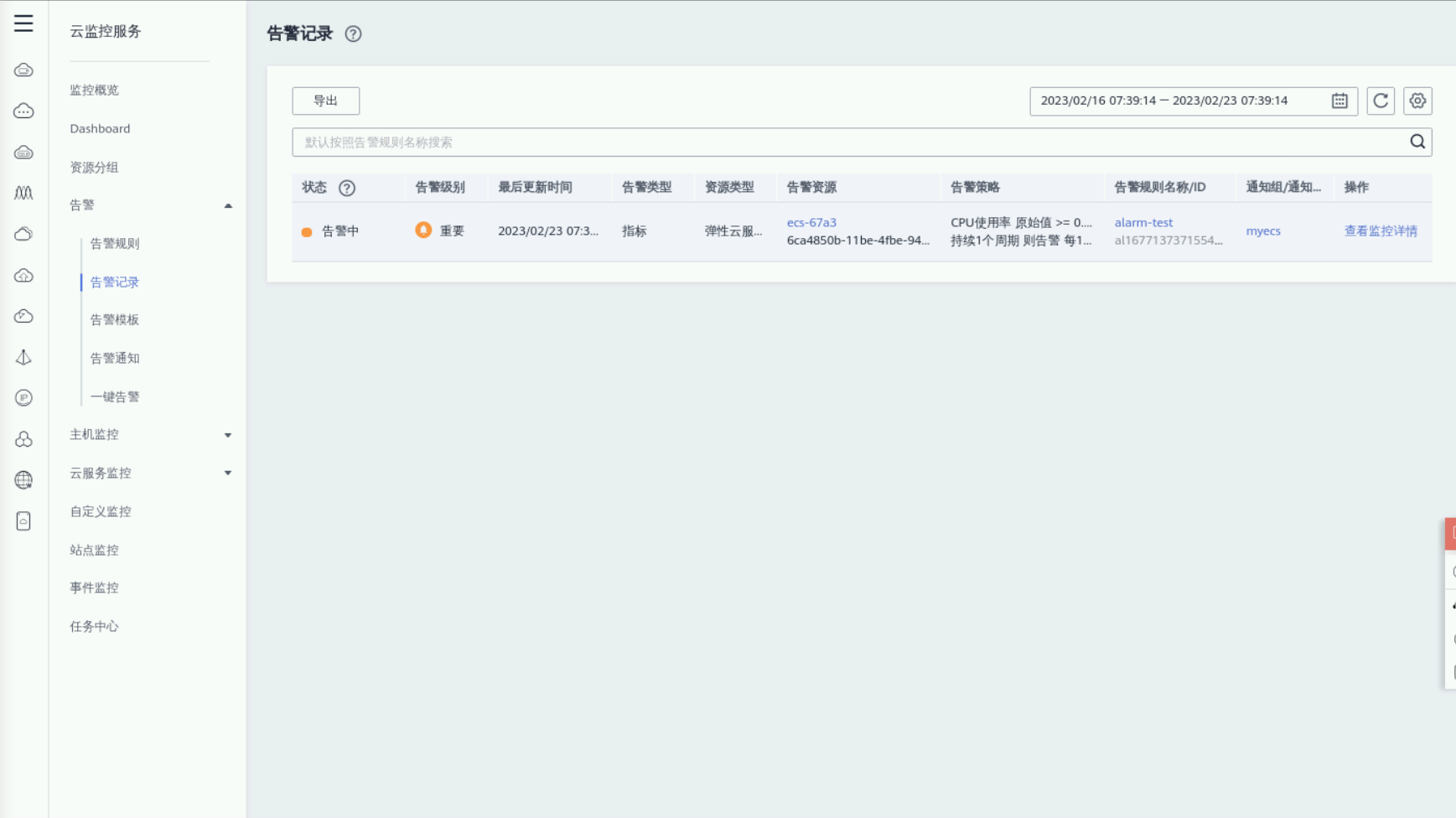Click the globe icon in left rail
Image resolution: width=1456 pixels, height=818 pixels.
tap(23, 480)
